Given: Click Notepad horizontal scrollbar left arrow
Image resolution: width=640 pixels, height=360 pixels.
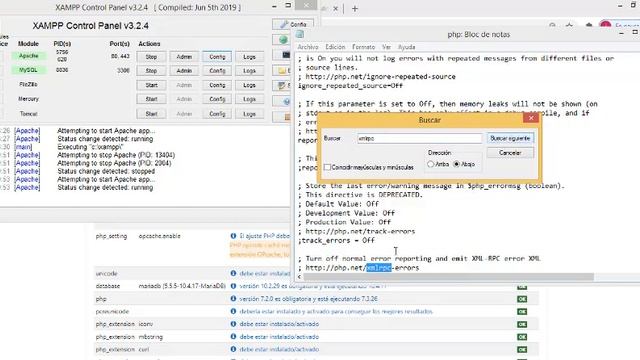Looking at the screenshot, I should [300, 277].
